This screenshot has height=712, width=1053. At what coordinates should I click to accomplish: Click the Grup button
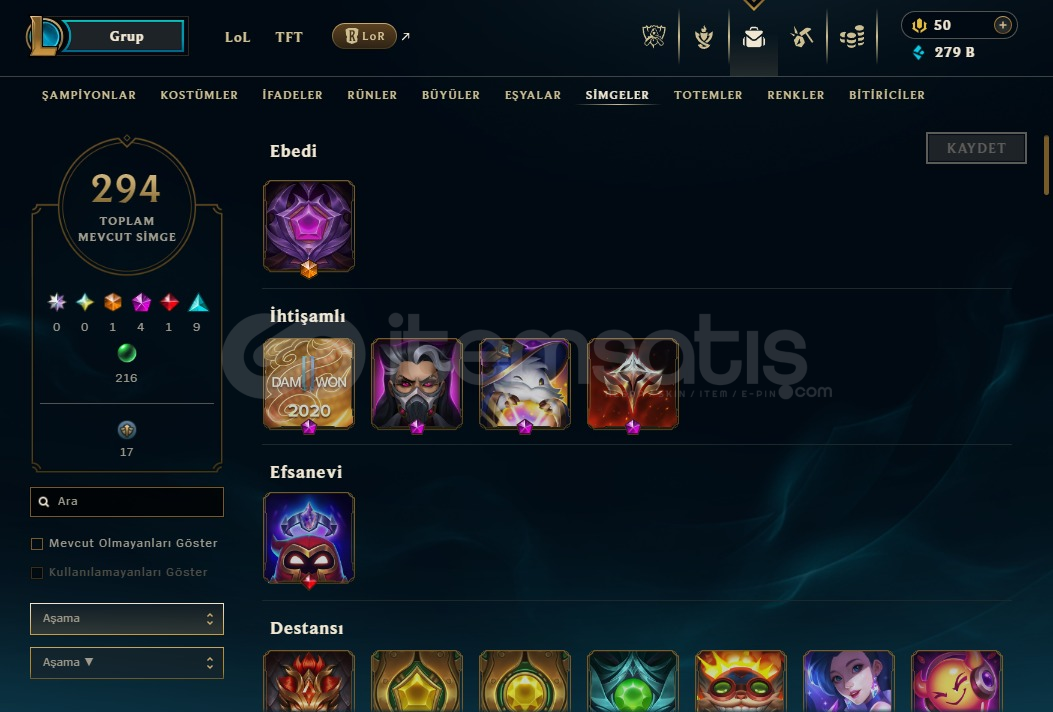(x=124, y=36)
